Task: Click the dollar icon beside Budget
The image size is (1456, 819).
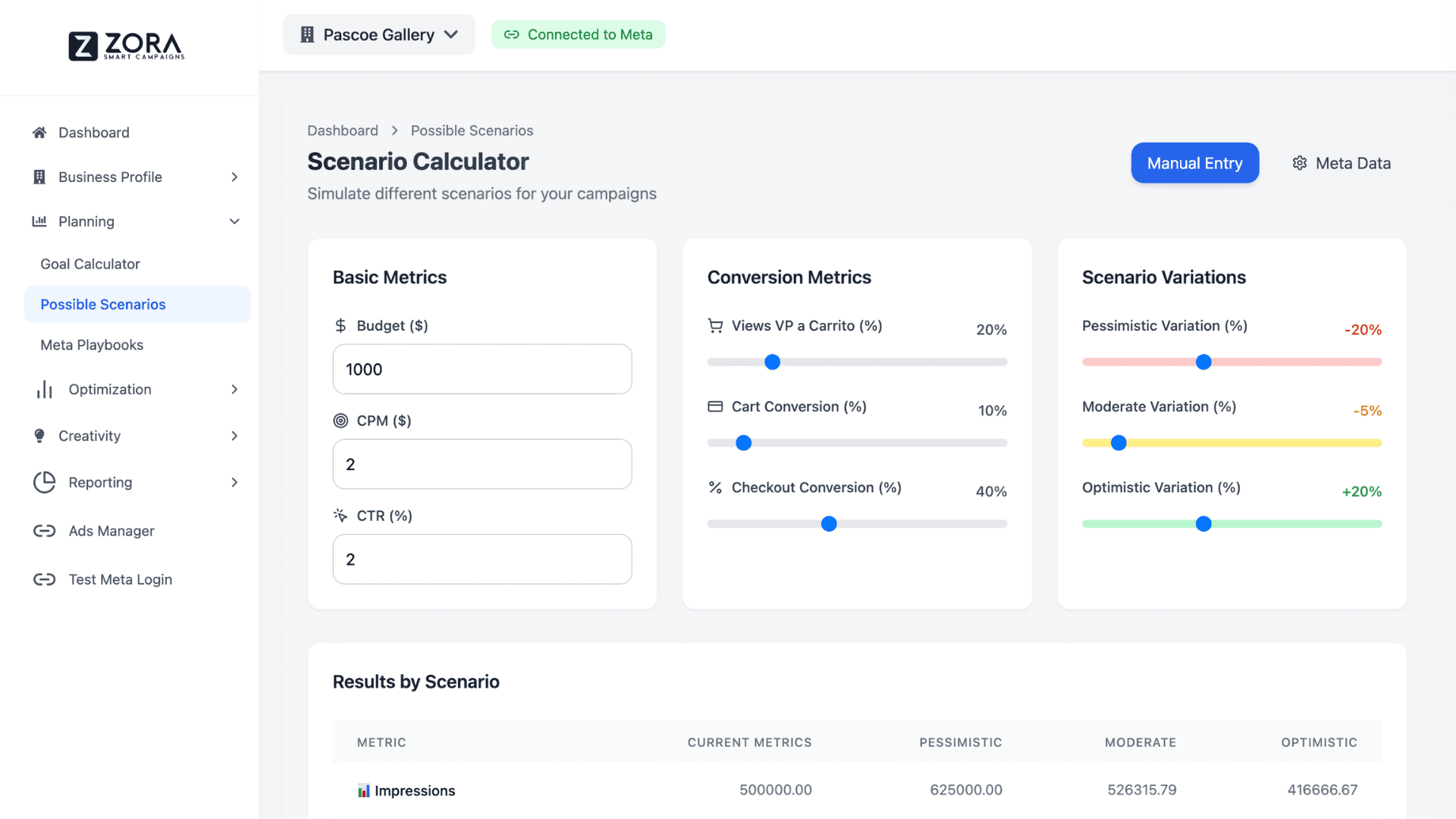Action: click(340, 325)
